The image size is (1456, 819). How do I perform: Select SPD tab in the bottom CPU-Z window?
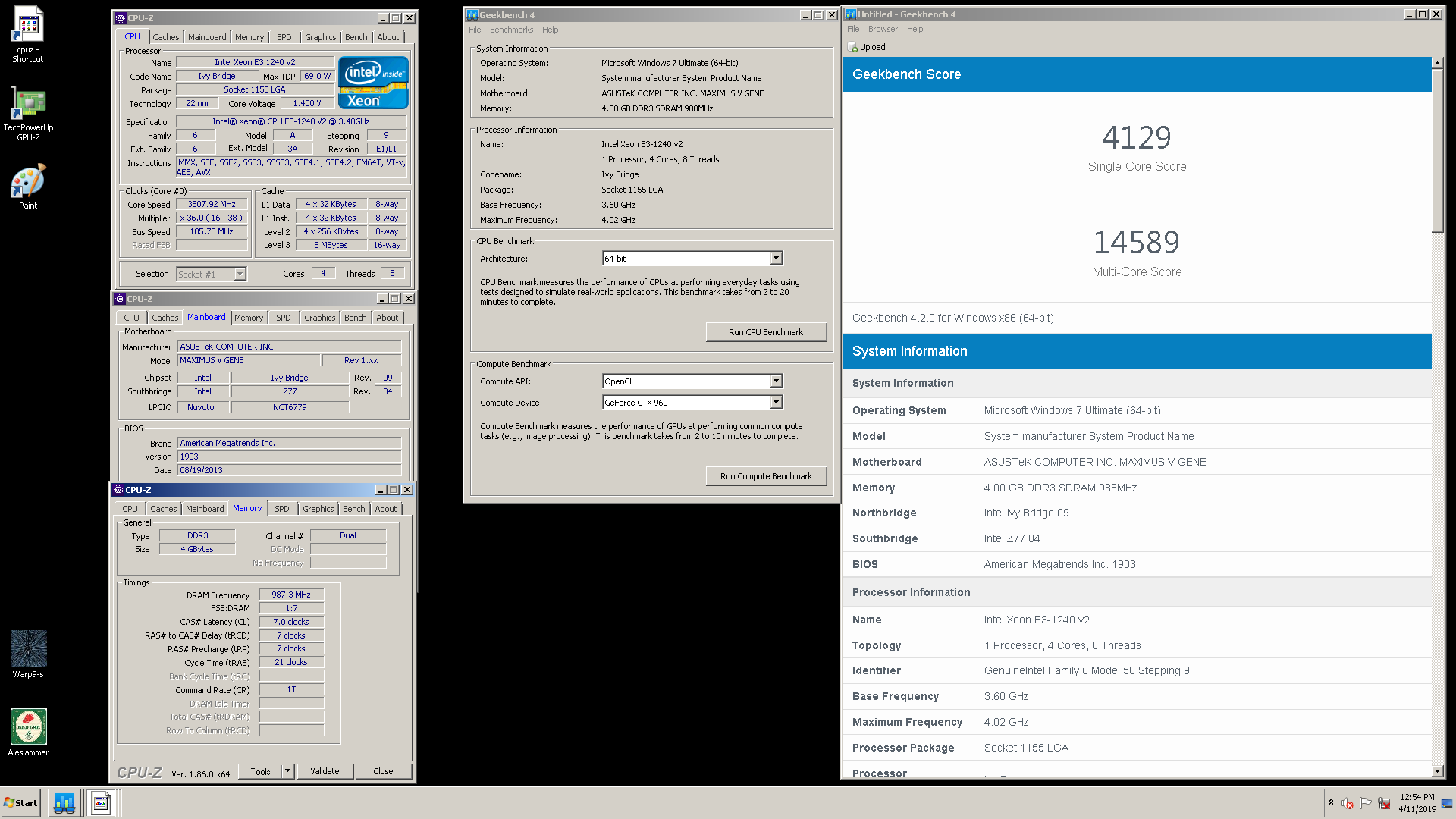pos(282,509)
